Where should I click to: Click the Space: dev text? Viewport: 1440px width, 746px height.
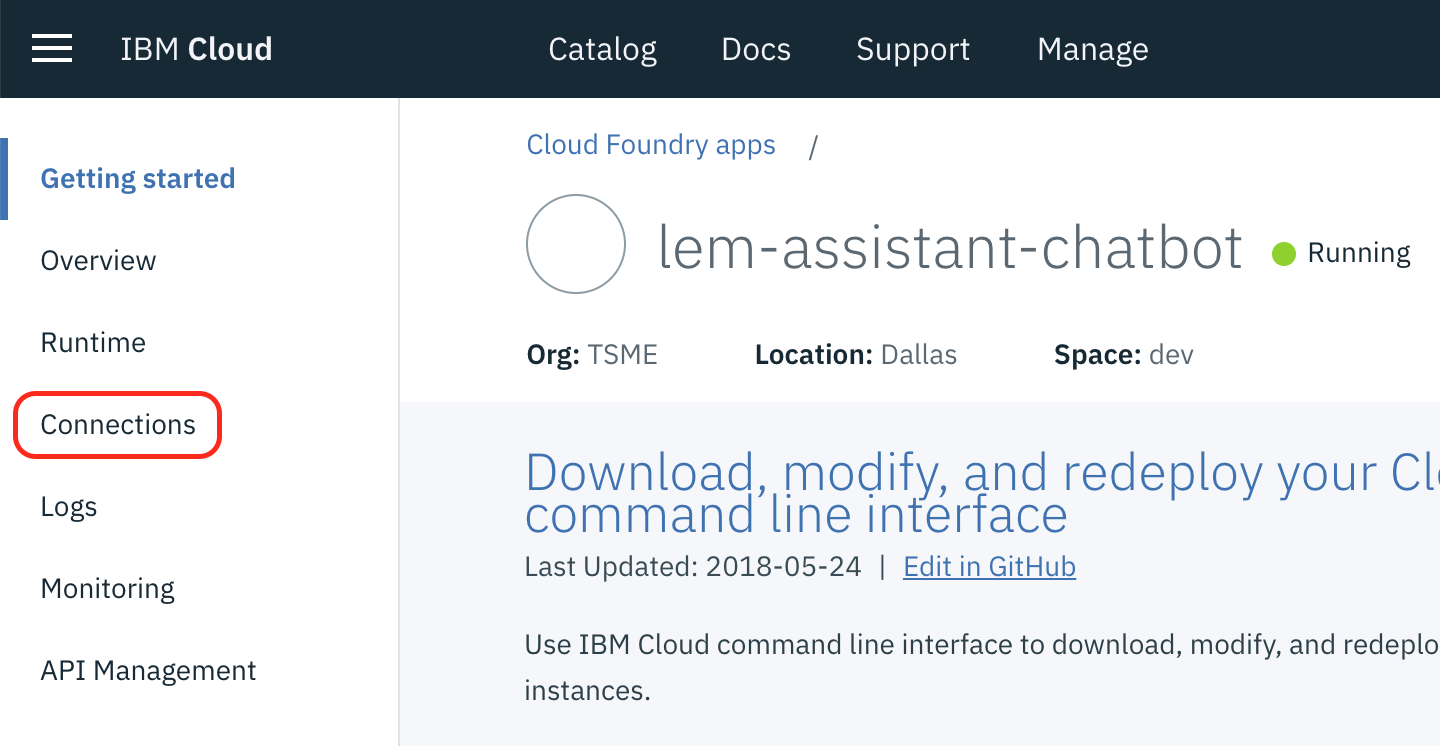(1124, 355)
